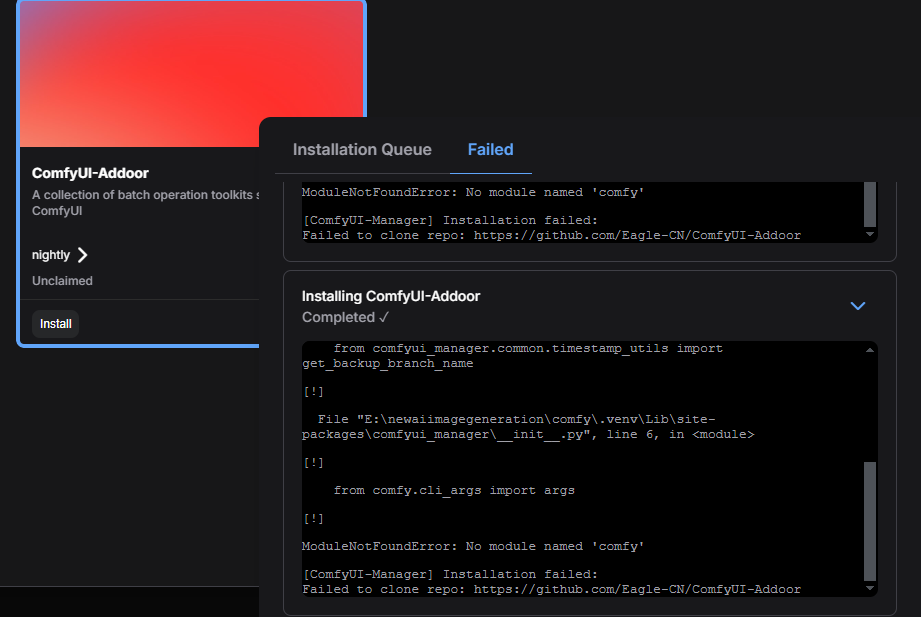Click the Unclaimed publisher label

point(62,281)
